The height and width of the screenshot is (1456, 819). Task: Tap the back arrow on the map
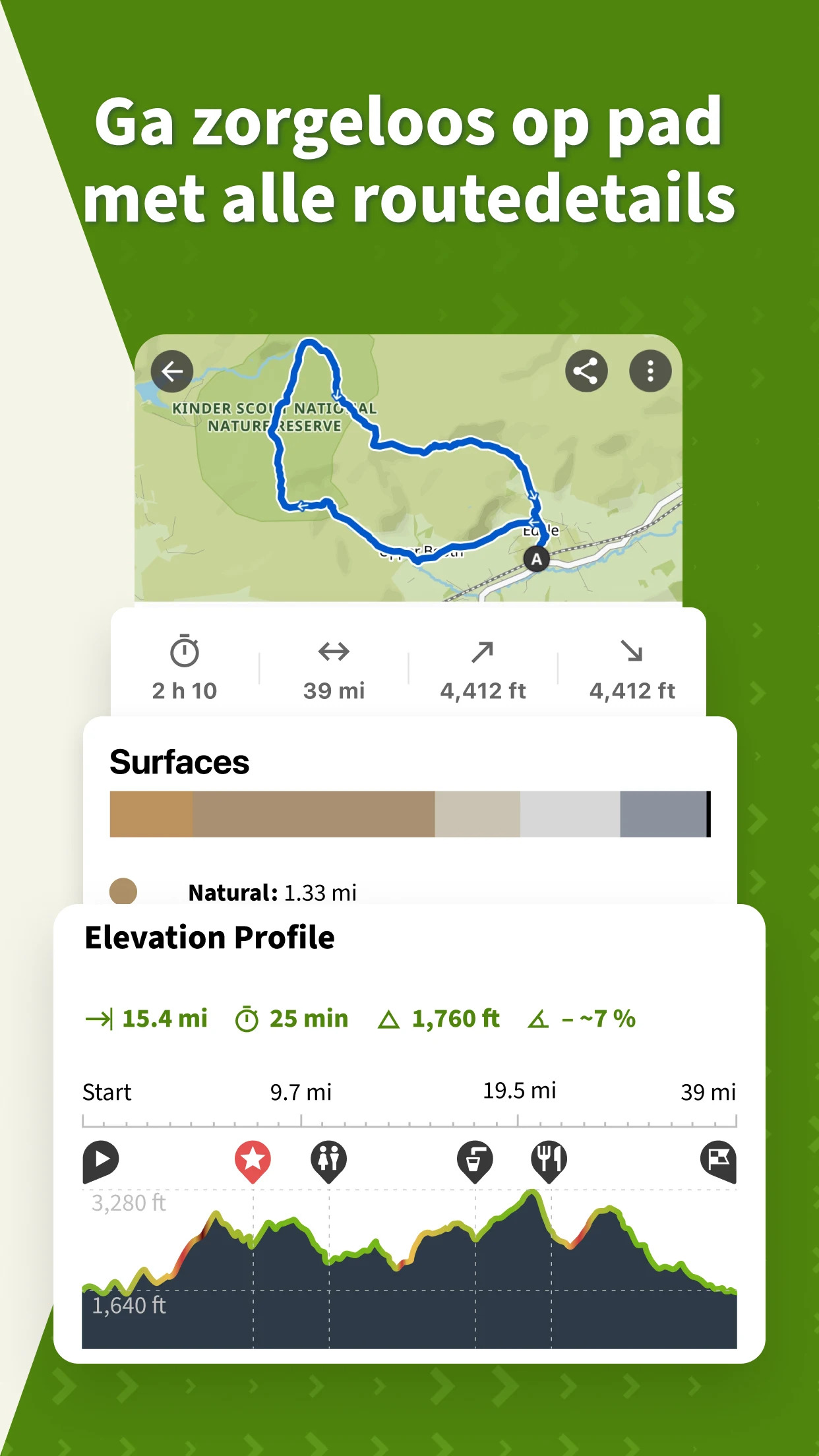tap(172, 371)
